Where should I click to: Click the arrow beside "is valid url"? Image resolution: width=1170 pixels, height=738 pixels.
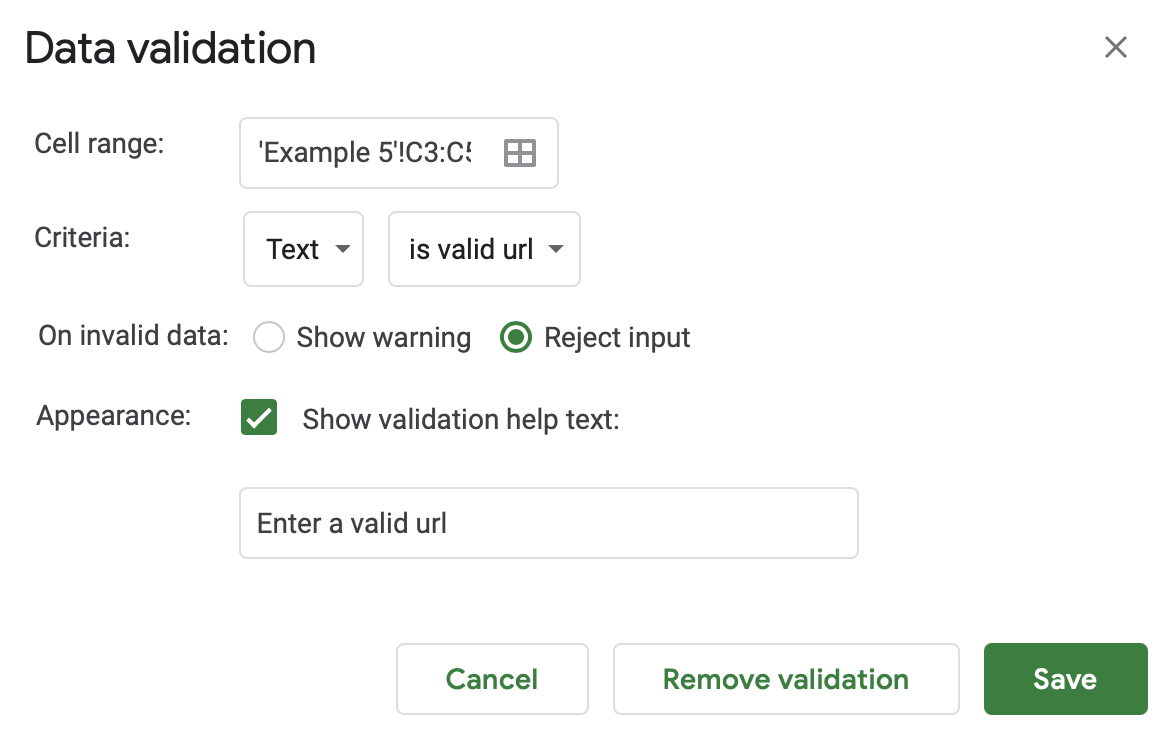pyautogui.click(x=557, y=249)
